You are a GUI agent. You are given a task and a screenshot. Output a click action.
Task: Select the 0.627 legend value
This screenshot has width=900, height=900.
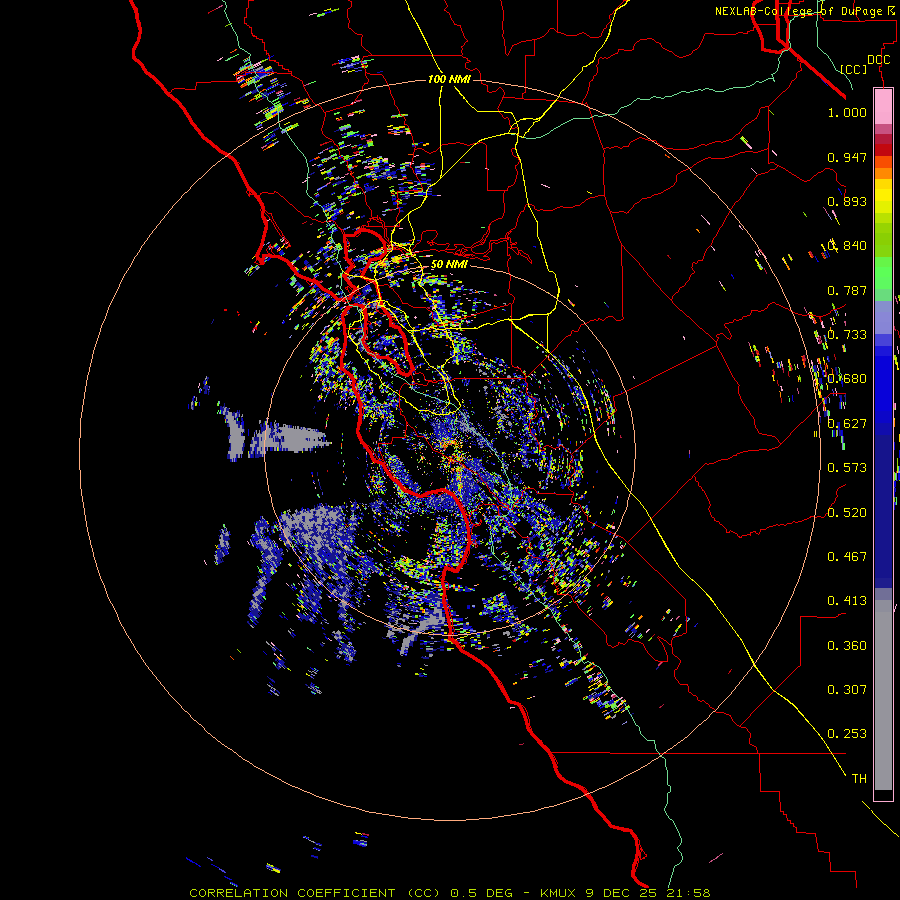[x=847, y=424]
